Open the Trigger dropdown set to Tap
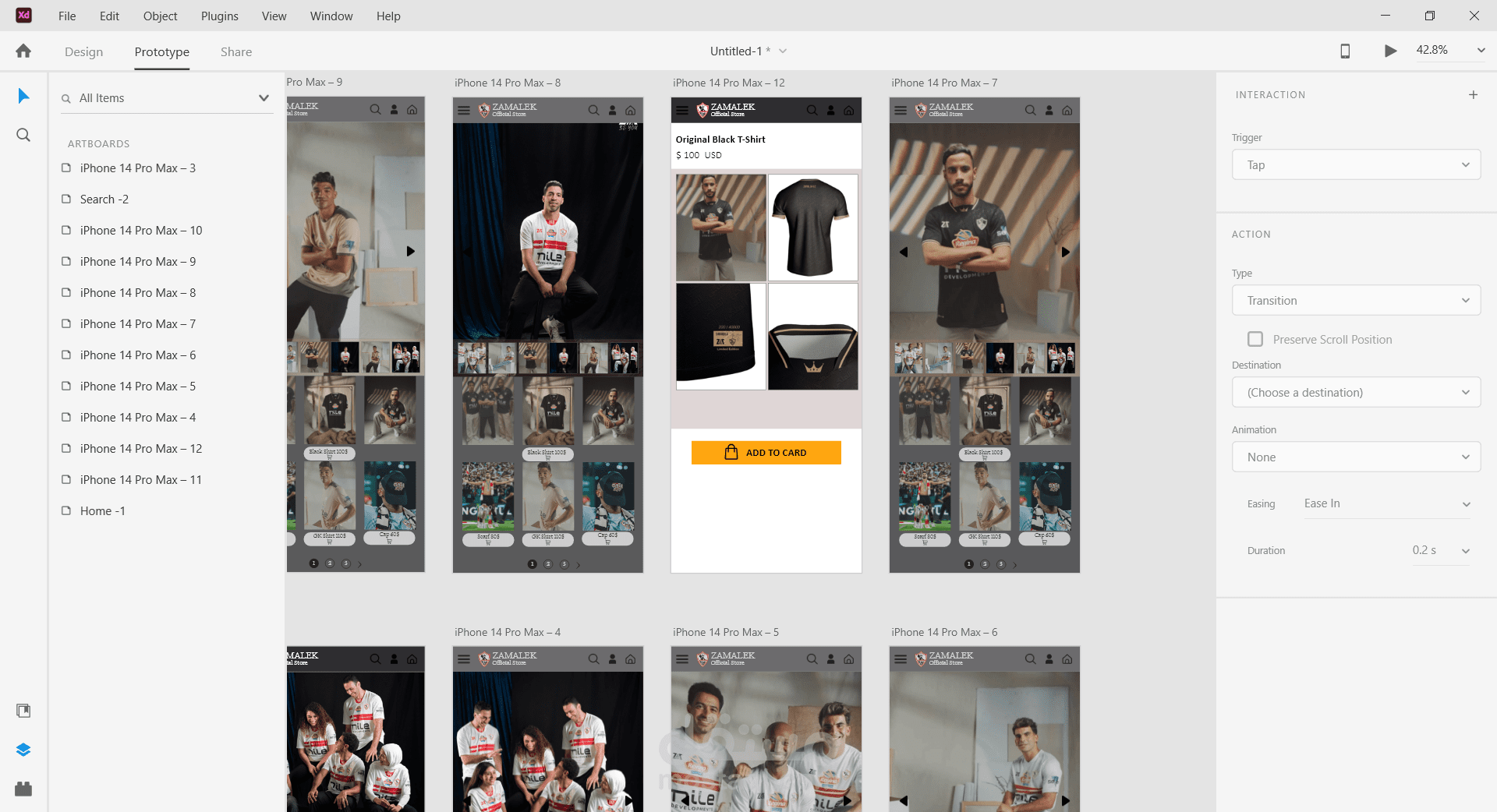Screen dimensions: 1497x812 1356,164
